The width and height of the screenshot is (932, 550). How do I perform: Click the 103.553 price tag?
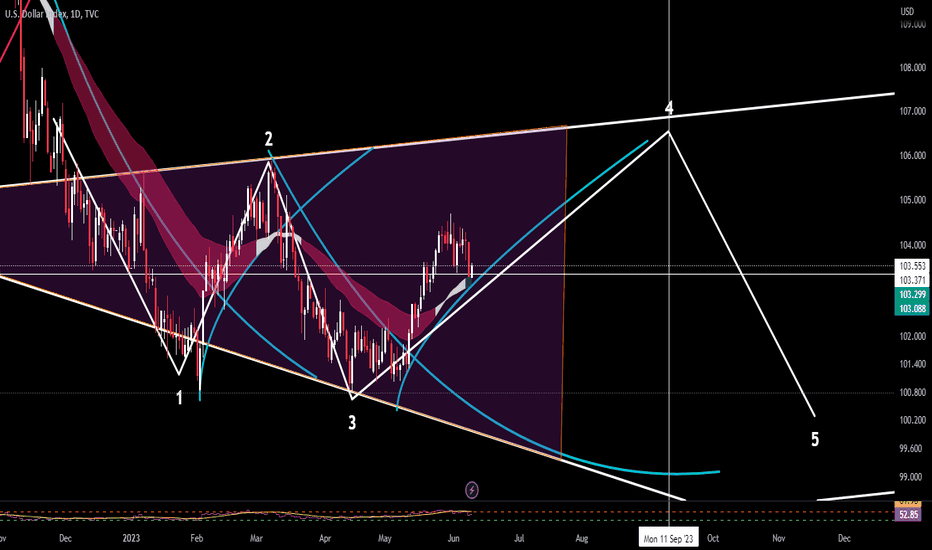coord(912,266)
